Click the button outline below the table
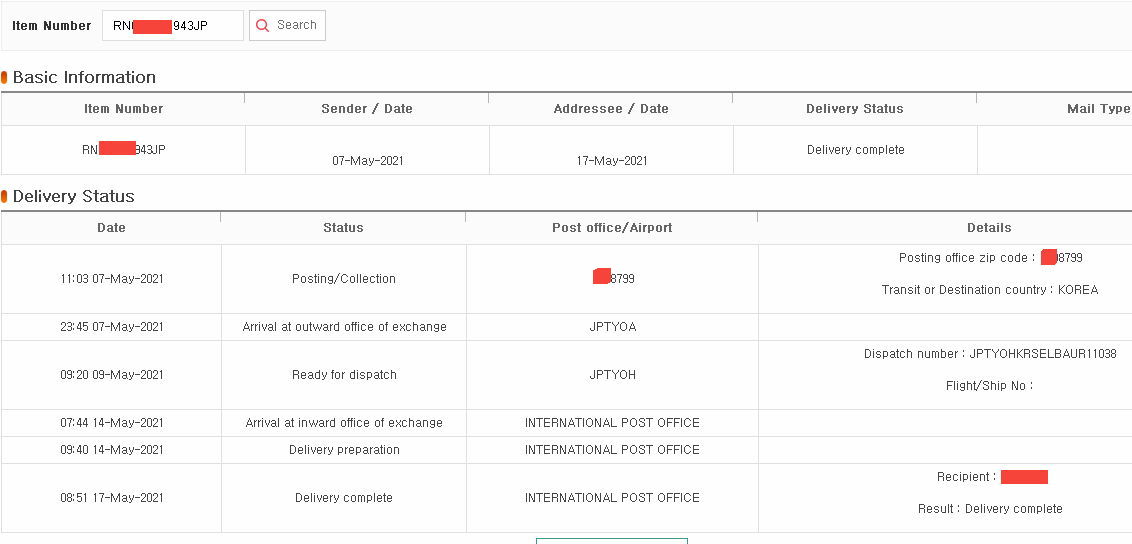The height and width of the screenshot is (544, 1132). tap(611, 540)
